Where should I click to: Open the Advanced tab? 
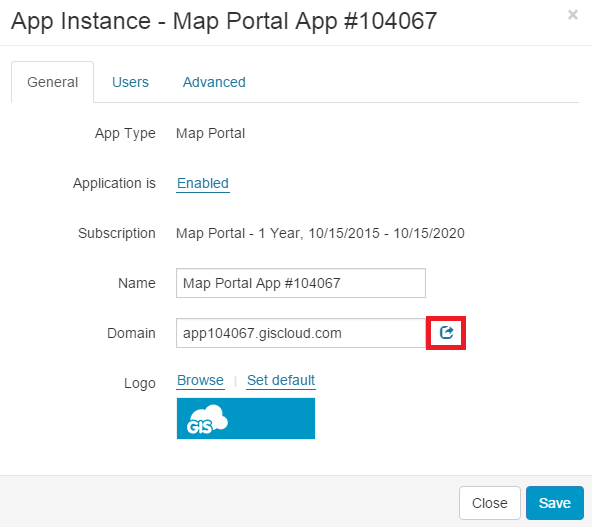214,82
